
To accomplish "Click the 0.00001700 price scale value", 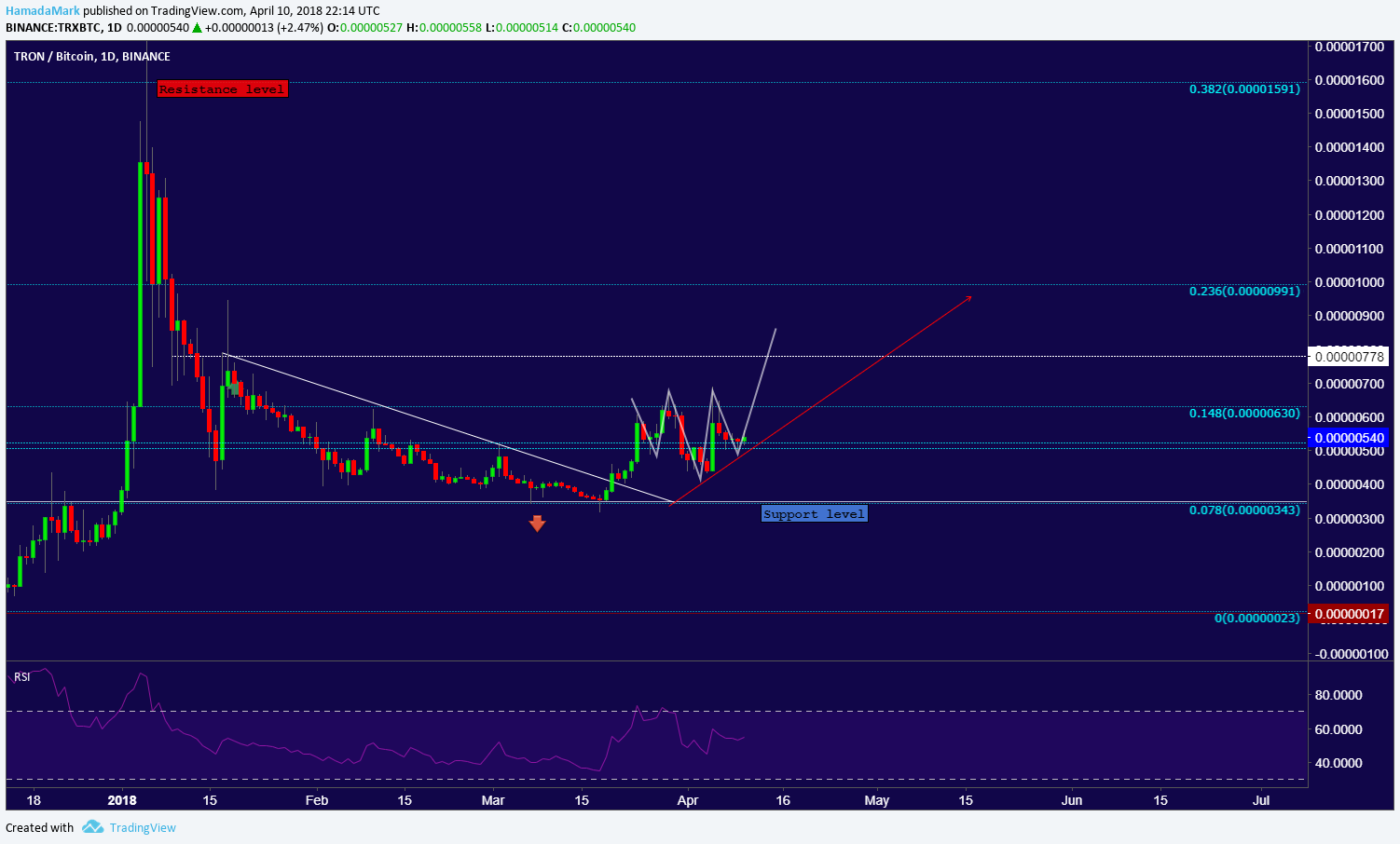I will (1350, 47).
